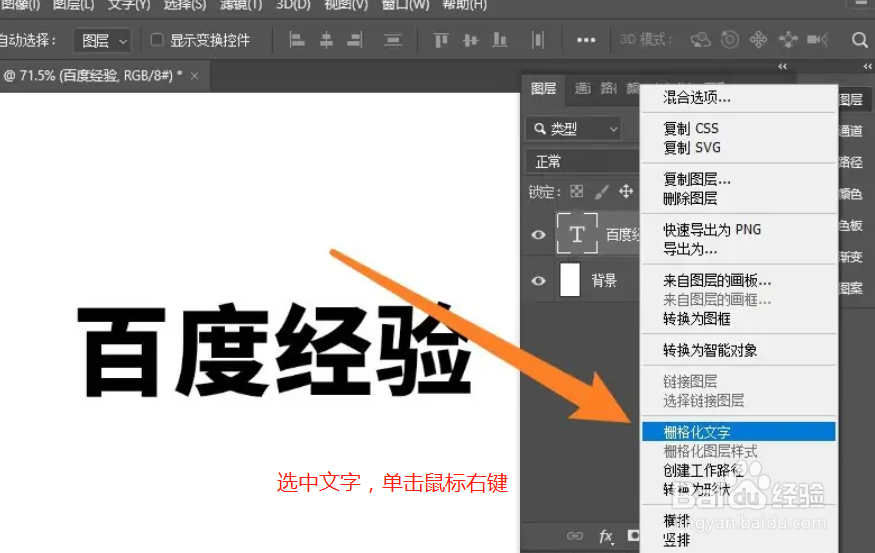Click align vertical centers icon
The image size is (875, 553).
point(470,40)
